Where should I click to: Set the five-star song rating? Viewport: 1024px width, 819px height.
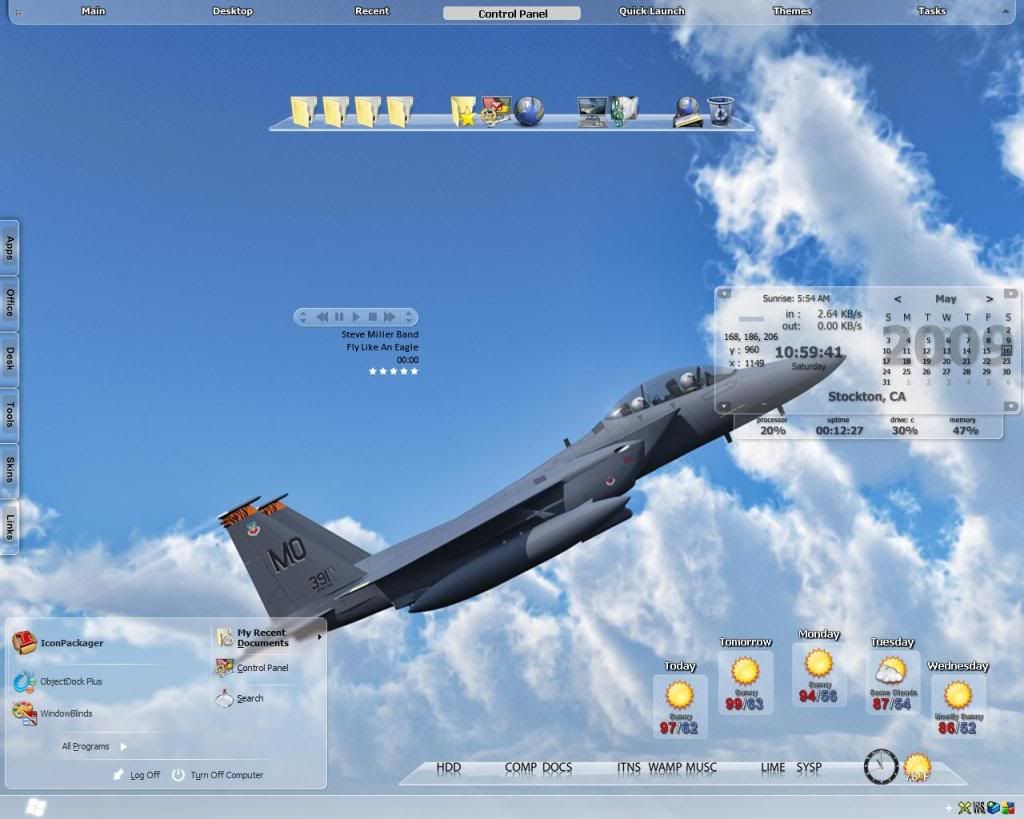393,371
